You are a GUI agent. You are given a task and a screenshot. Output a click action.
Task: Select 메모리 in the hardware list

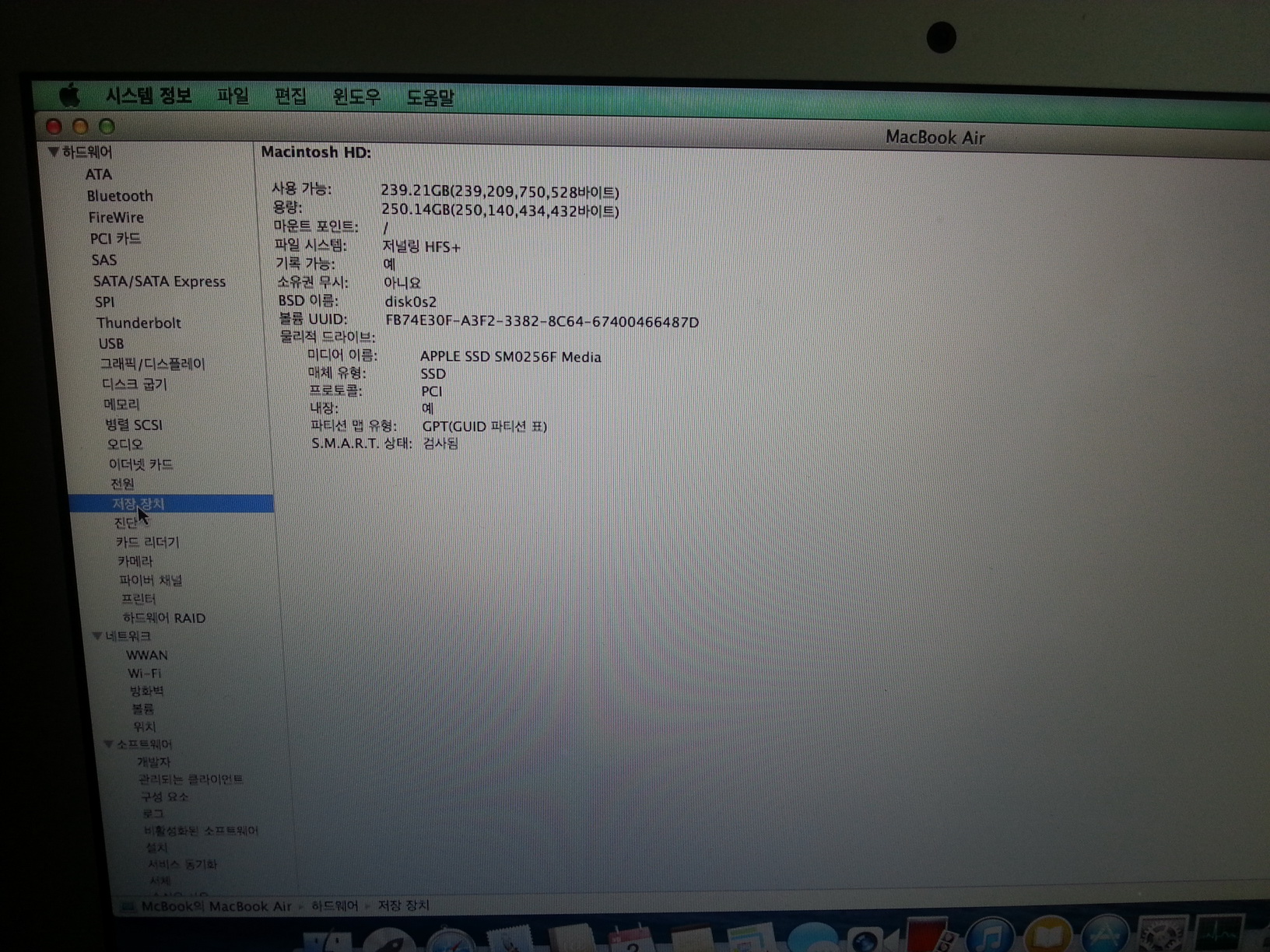(x=121, y=404)
